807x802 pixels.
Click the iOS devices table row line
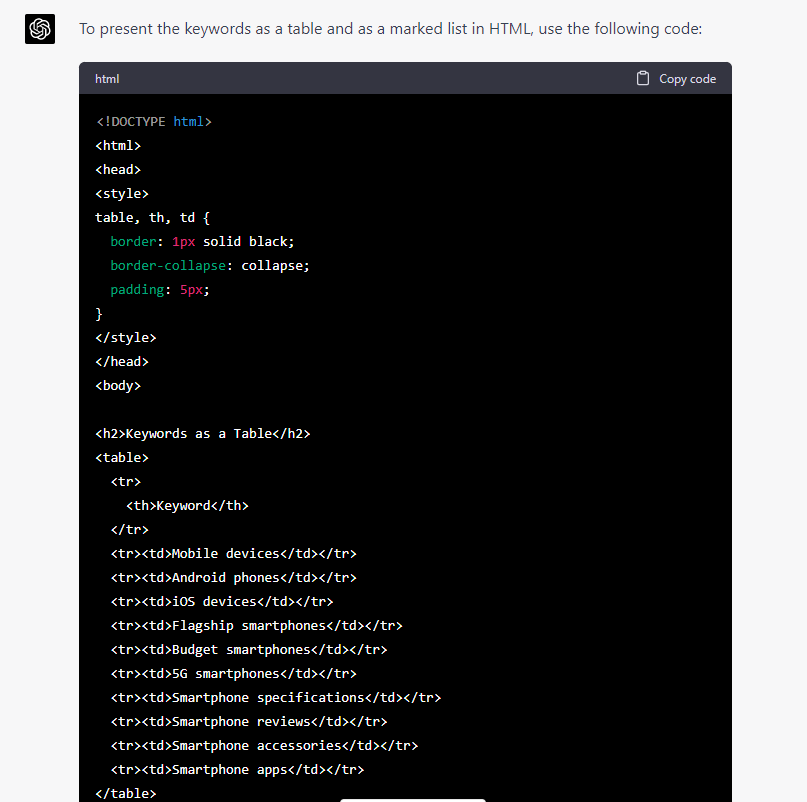[222, 601]
